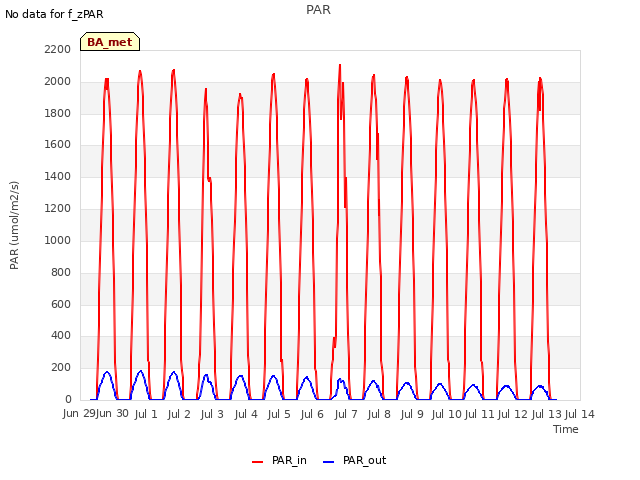640x480 pixels.
Task: Click the 200 y-axis tick label
Action: point(61,367)
